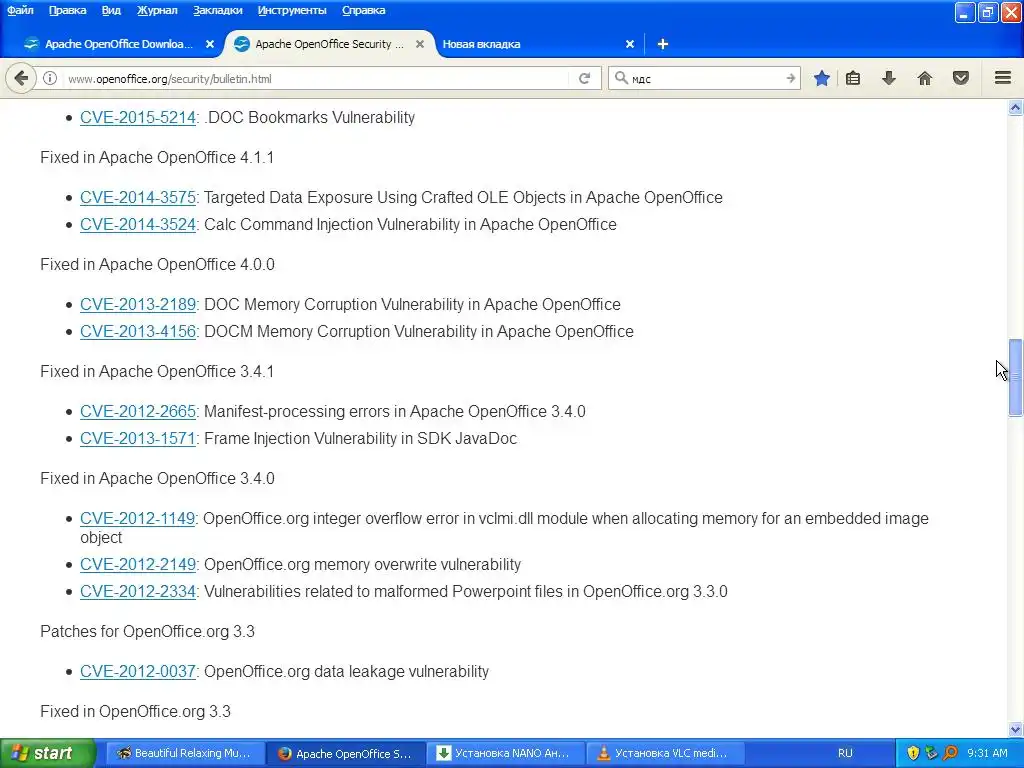Close the Новая вкладка tab

630,44
